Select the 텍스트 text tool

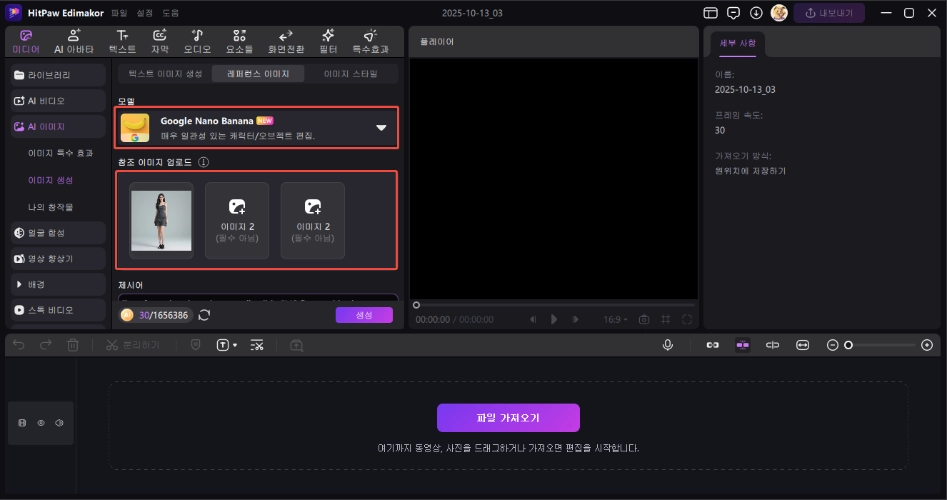point(122,41)
